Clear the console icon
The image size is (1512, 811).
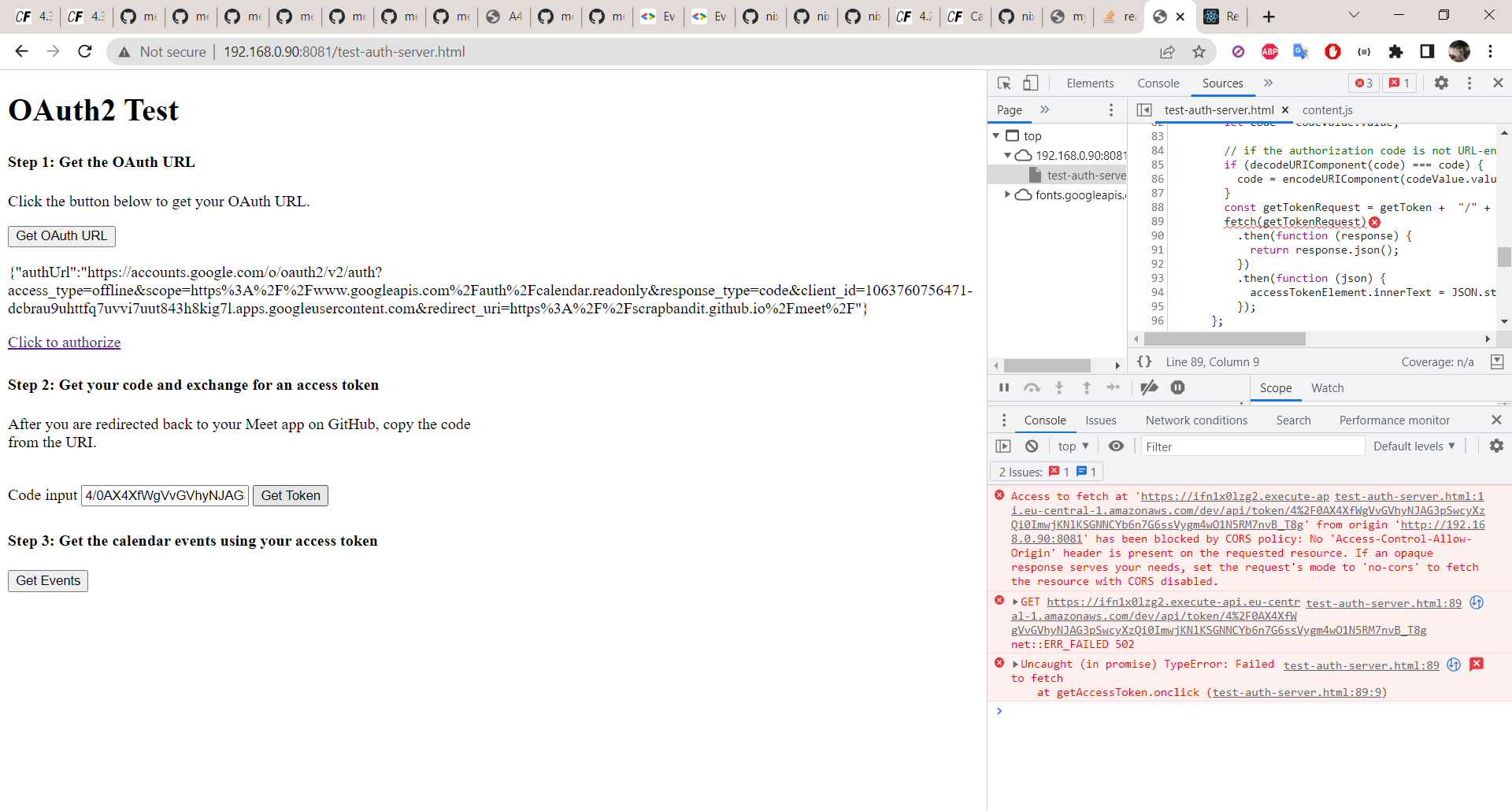point(1032,446)
